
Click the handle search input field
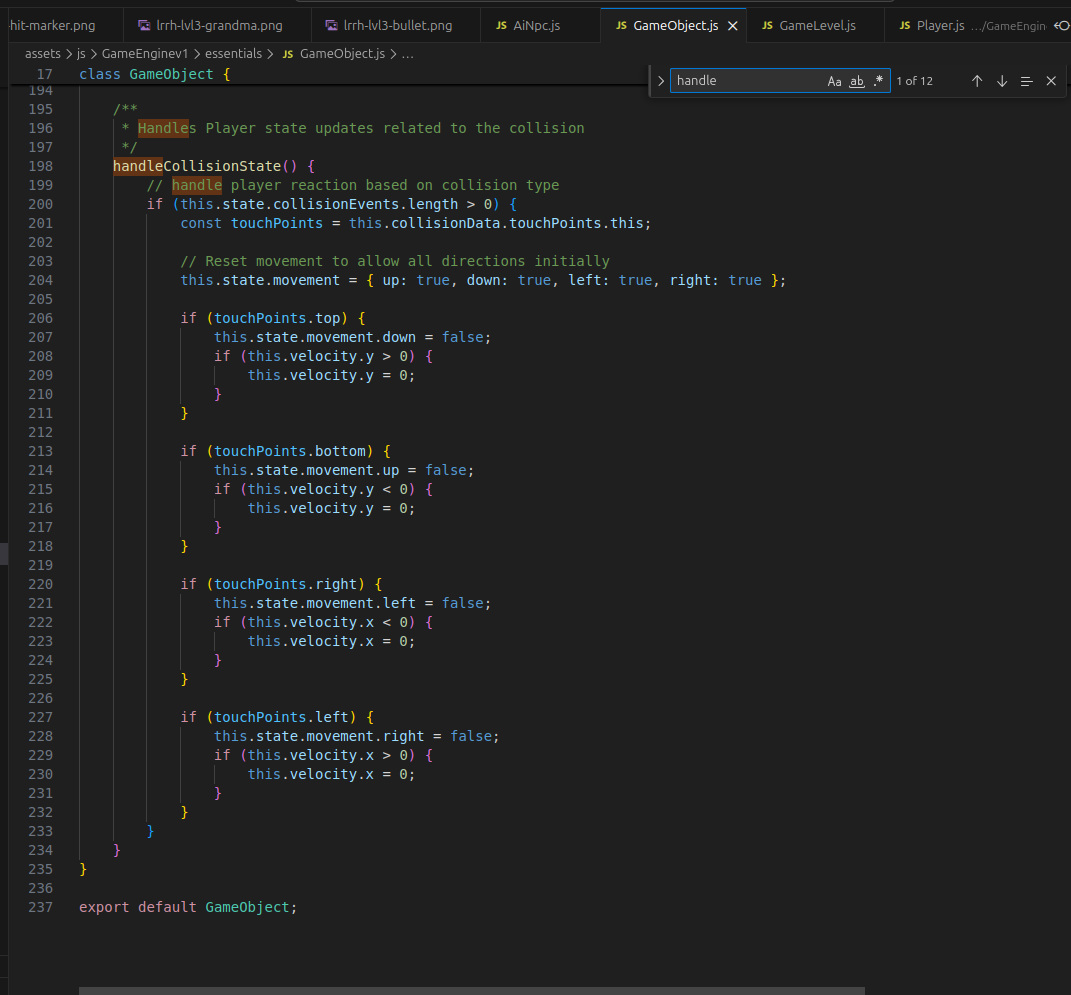coord(747,81)
